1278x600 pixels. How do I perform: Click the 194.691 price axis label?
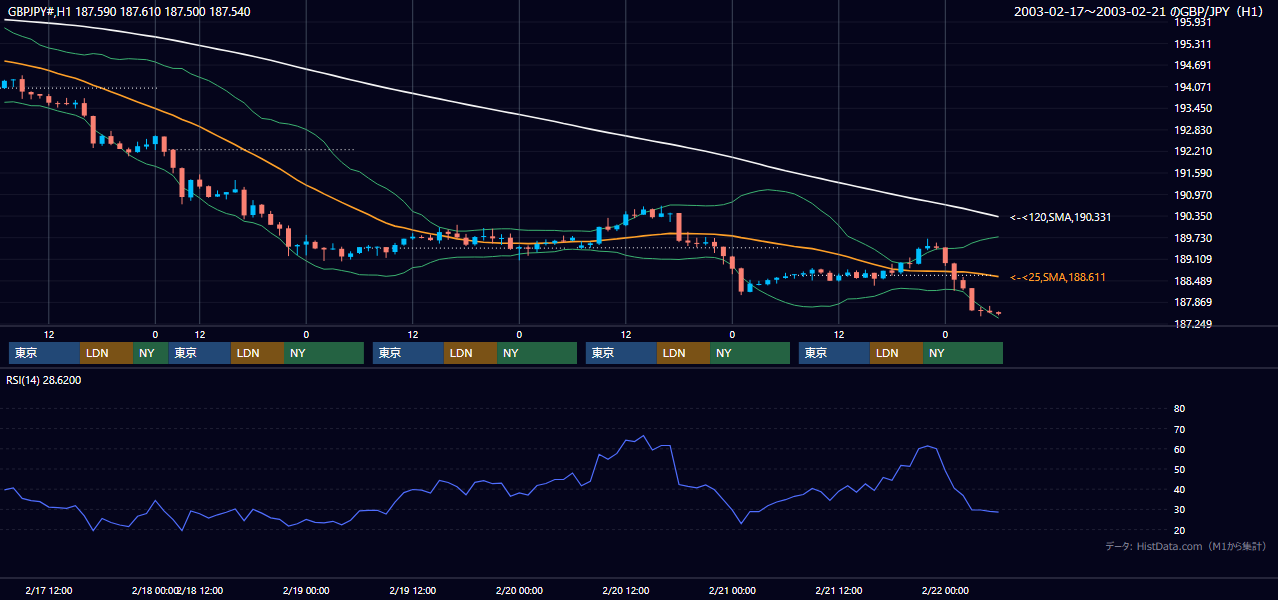pyautogui.click(x=1192, y=65)
